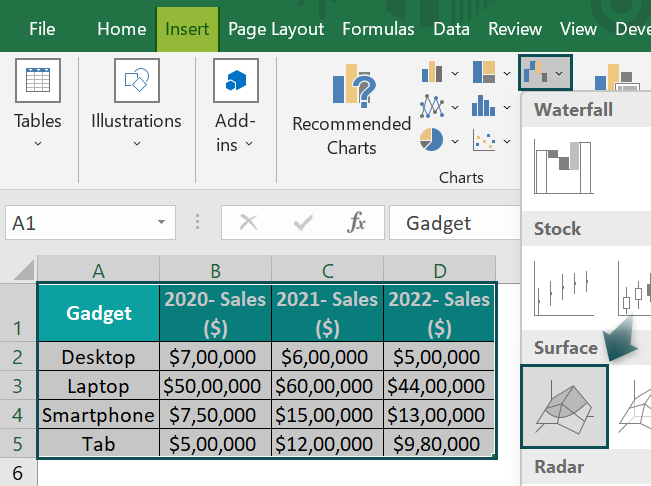Click the 2020- Sales ($) header cell
The image size is (651, 486).
point(215,313)
